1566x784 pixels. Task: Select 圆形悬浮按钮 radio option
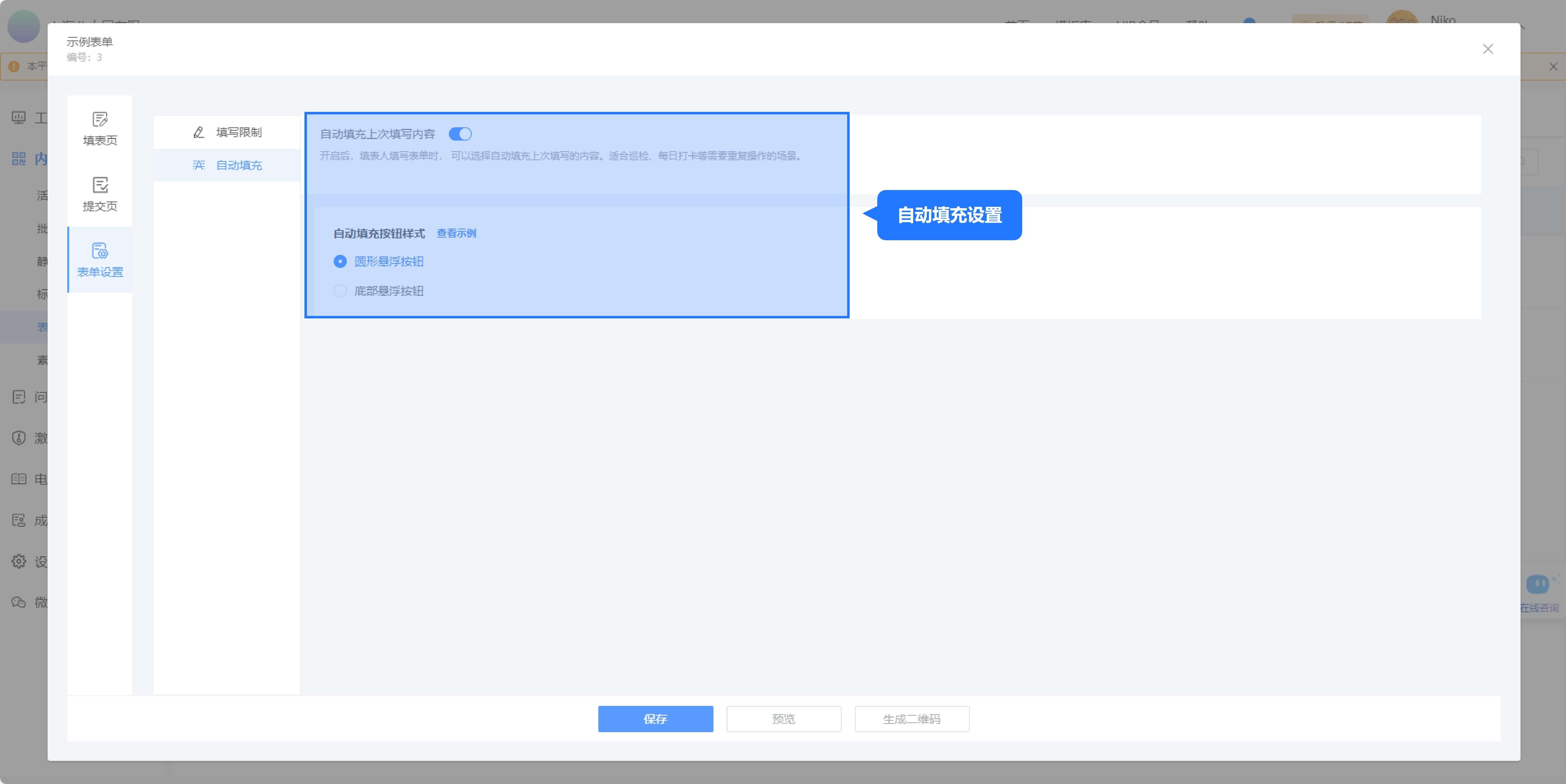(x=340, y=261)
